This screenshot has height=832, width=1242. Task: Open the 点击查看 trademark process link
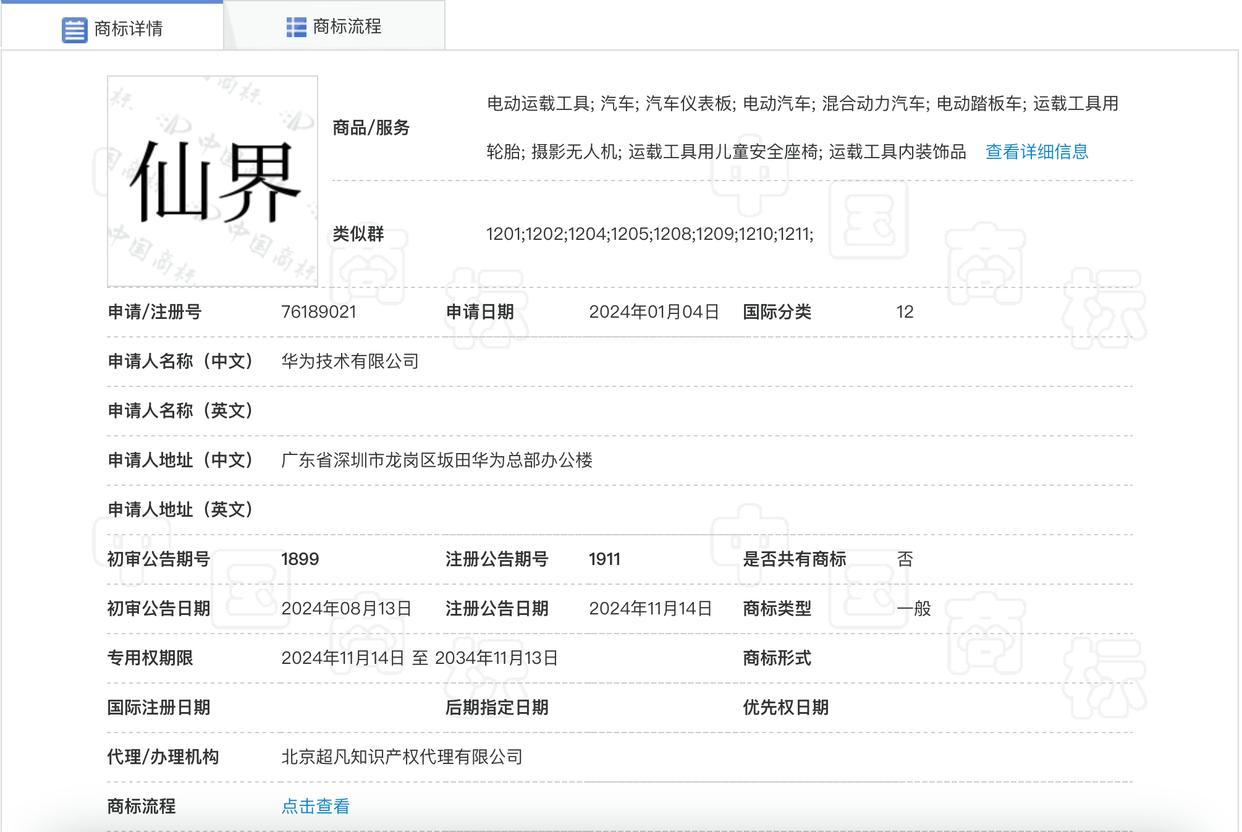[316, 807]
